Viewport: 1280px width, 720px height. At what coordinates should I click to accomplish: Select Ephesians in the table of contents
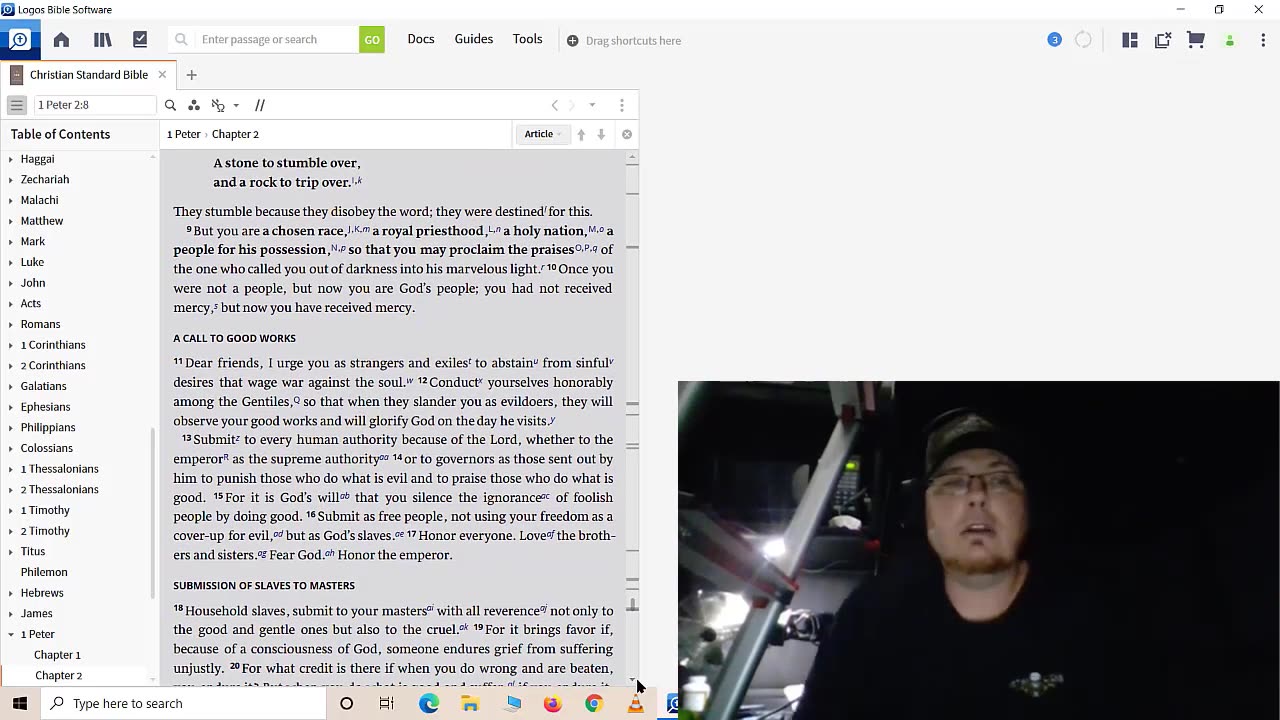(x=45, y=407)
